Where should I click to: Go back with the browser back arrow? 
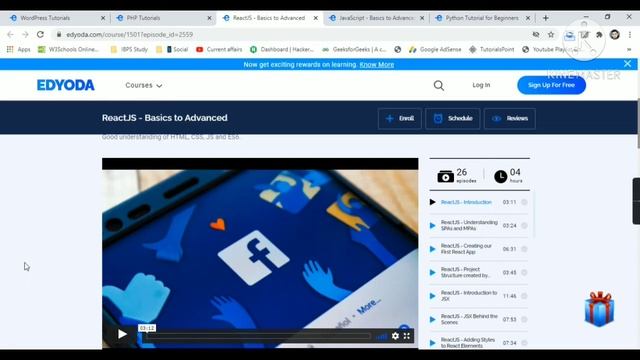click(x=10, y=34)
